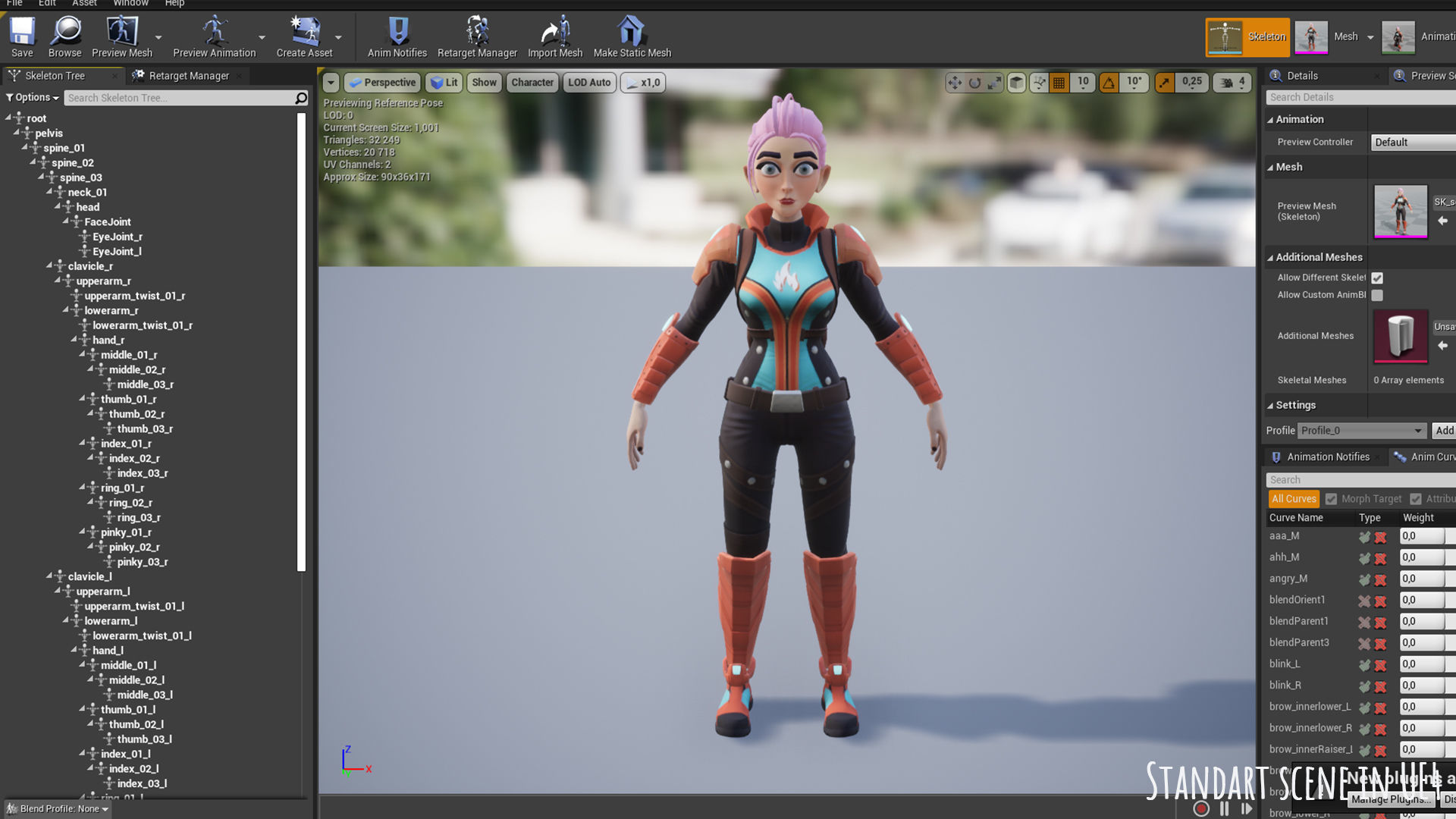Toggle scale snapping in viewport
The height and width of the screenshot is (819, 1456).
click(x=1164, y=82)
